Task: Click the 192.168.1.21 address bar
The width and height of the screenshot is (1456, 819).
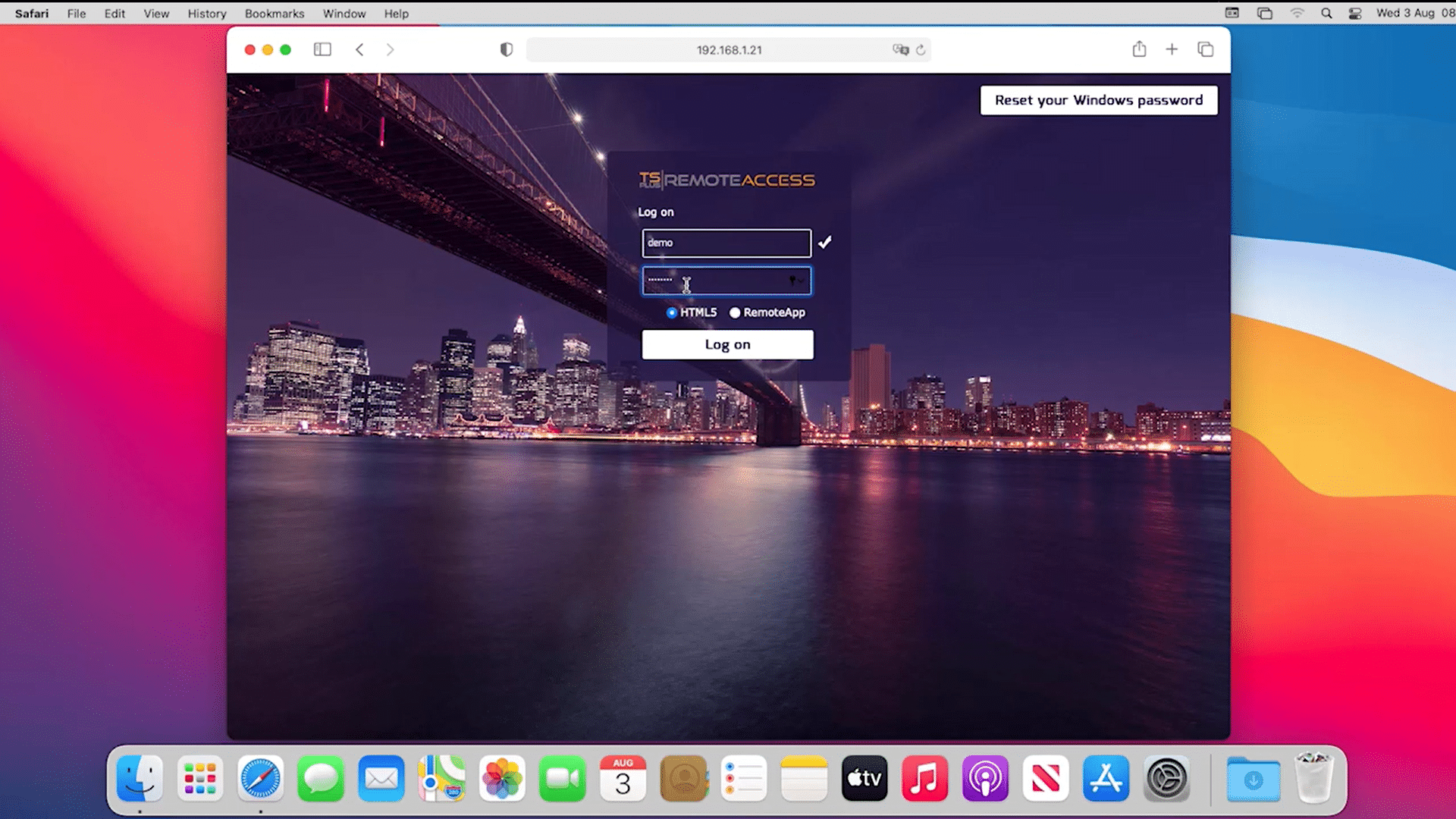Action: 729,50
